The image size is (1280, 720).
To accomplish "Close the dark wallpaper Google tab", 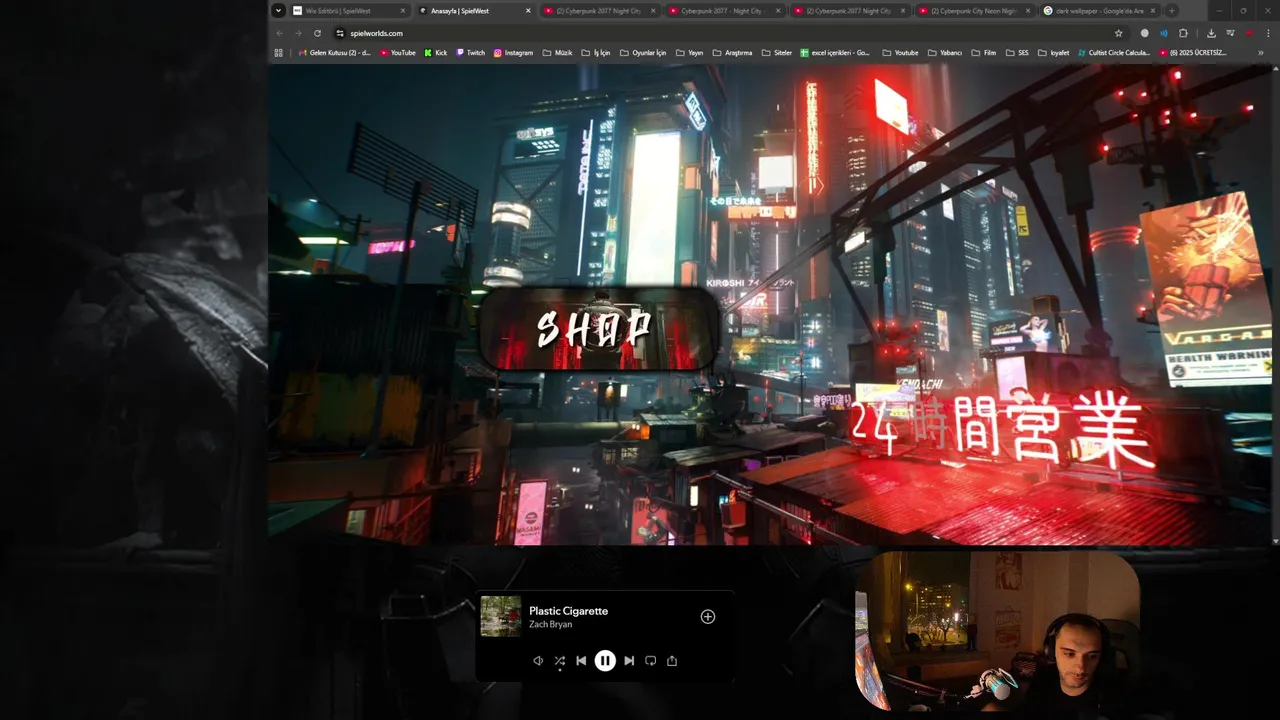I will [x=1153, y=11].
